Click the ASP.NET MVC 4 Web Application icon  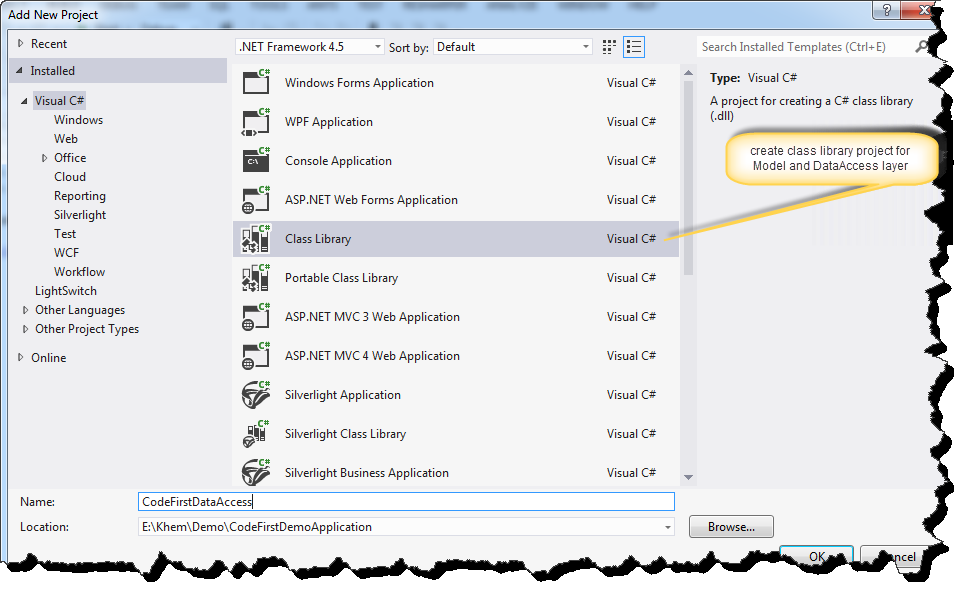[256, 356]
